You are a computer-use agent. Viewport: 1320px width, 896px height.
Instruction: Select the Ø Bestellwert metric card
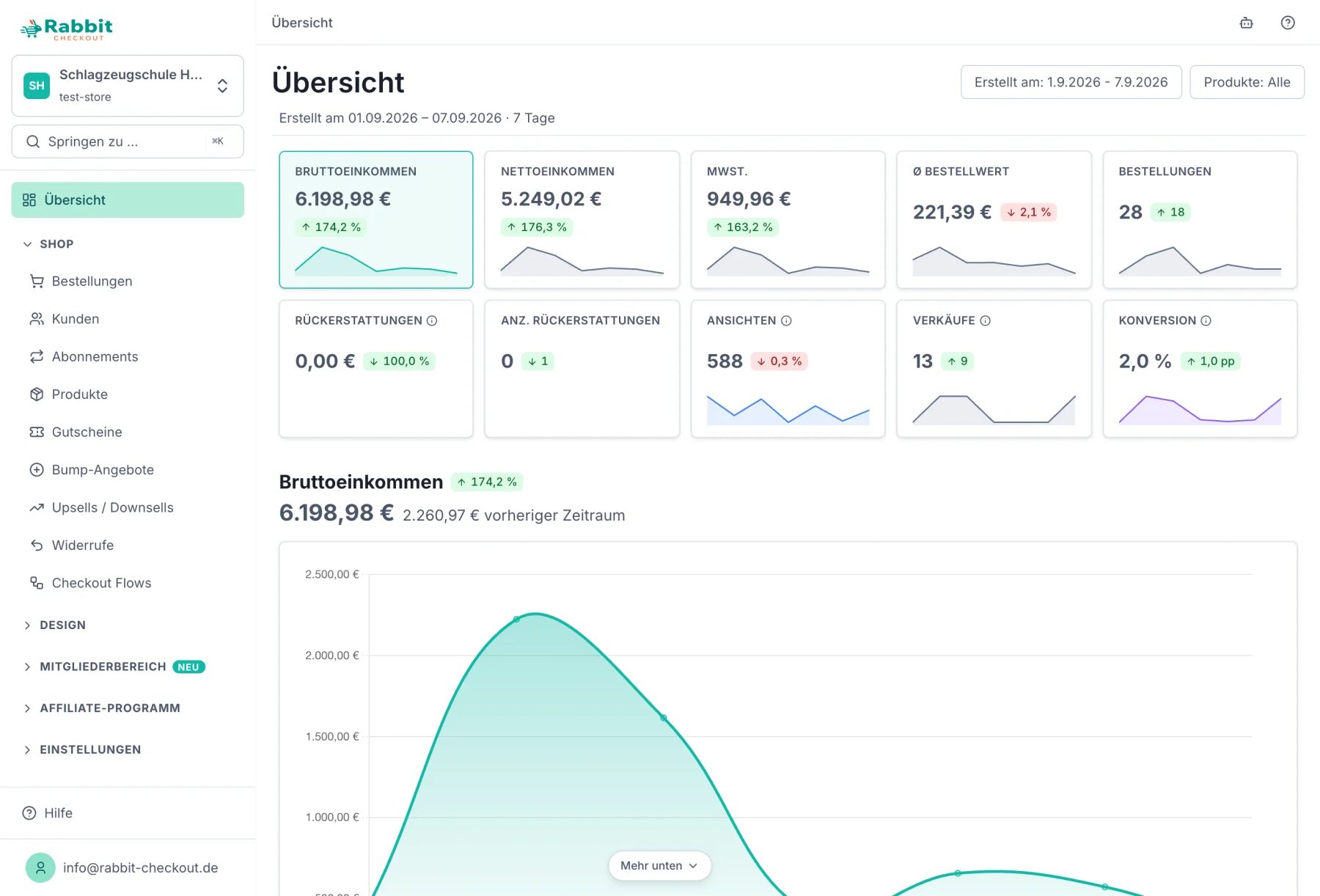(x=994, y=220)
